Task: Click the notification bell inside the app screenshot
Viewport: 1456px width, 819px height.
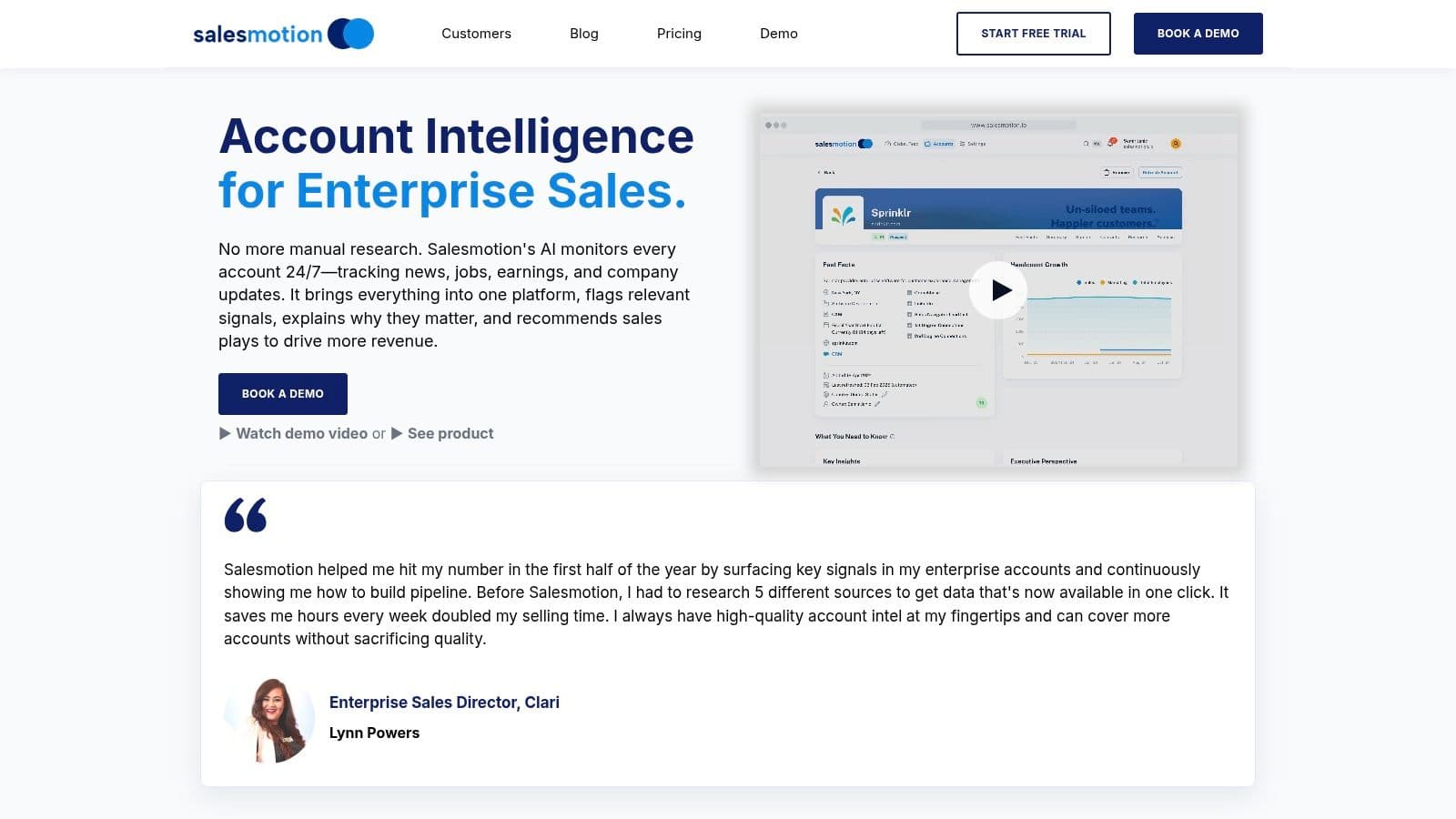Action: pos(1111,143)
